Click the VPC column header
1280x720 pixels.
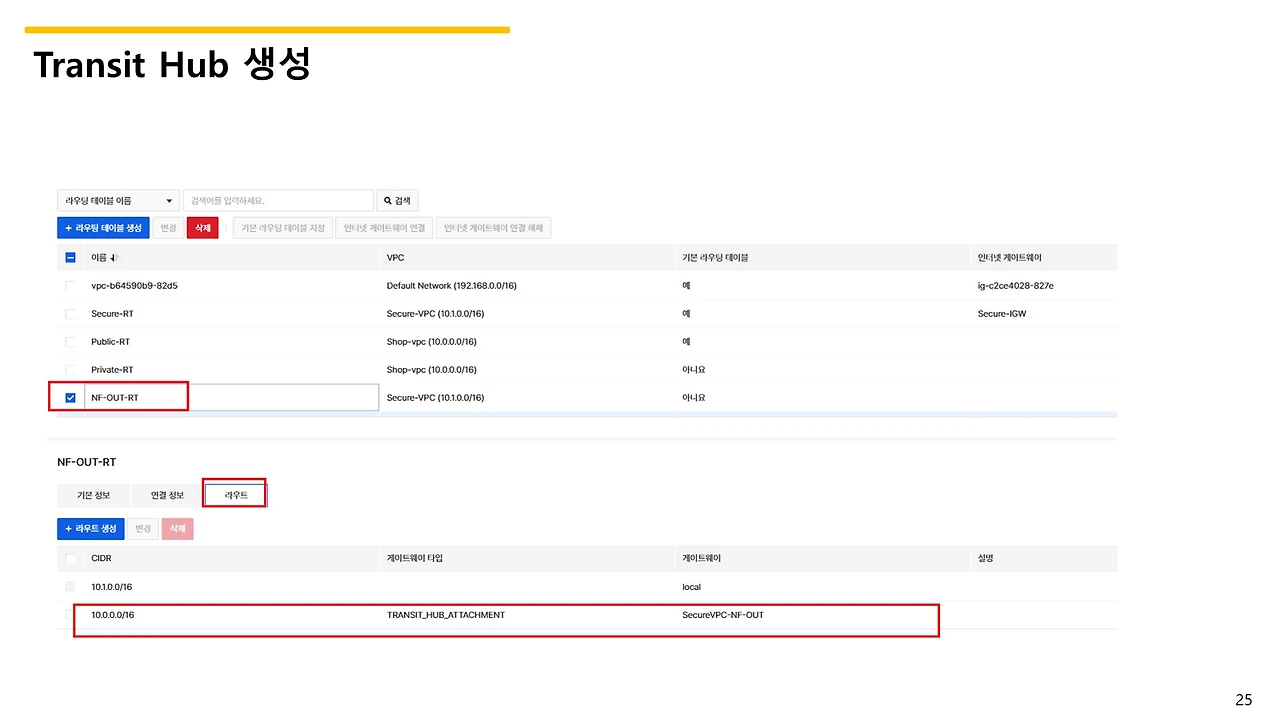click(395, 258)
